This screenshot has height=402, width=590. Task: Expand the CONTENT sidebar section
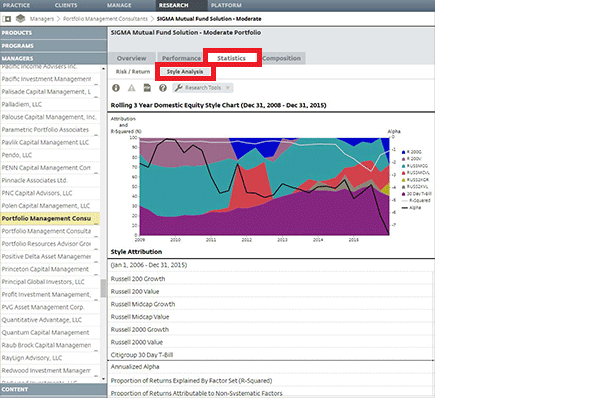53,390
